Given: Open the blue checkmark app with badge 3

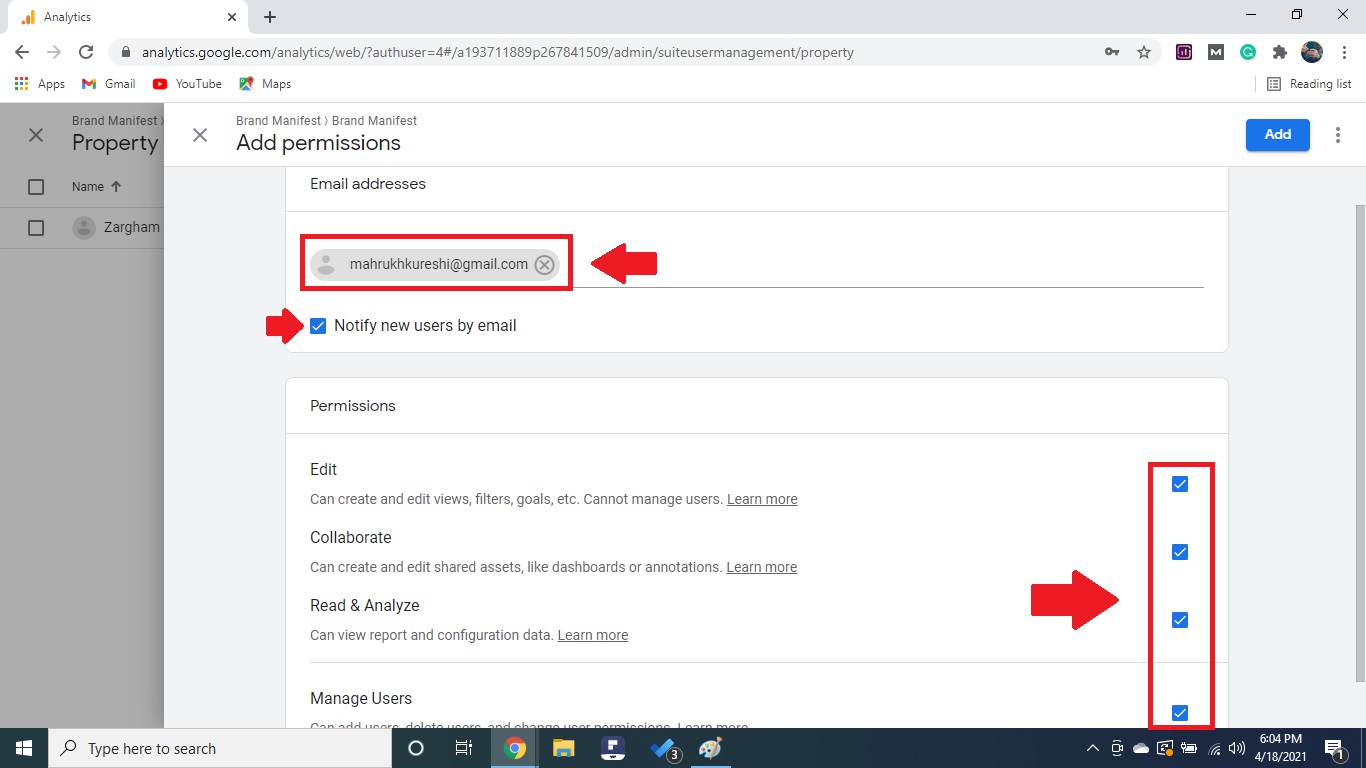Looking at the screenshot, I should (664, 748).
